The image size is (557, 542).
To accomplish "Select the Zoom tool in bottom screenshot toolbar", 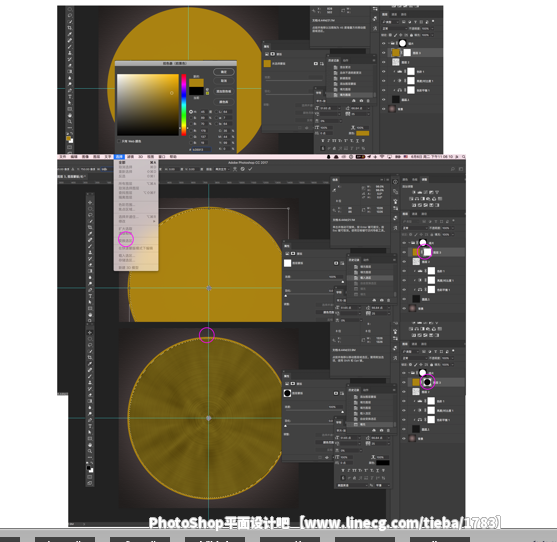I will point(90,451).
